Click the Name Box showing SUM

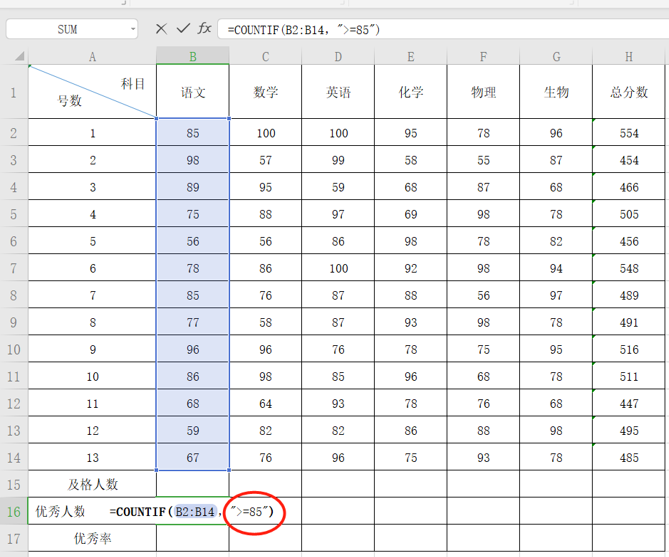point(72,29)
